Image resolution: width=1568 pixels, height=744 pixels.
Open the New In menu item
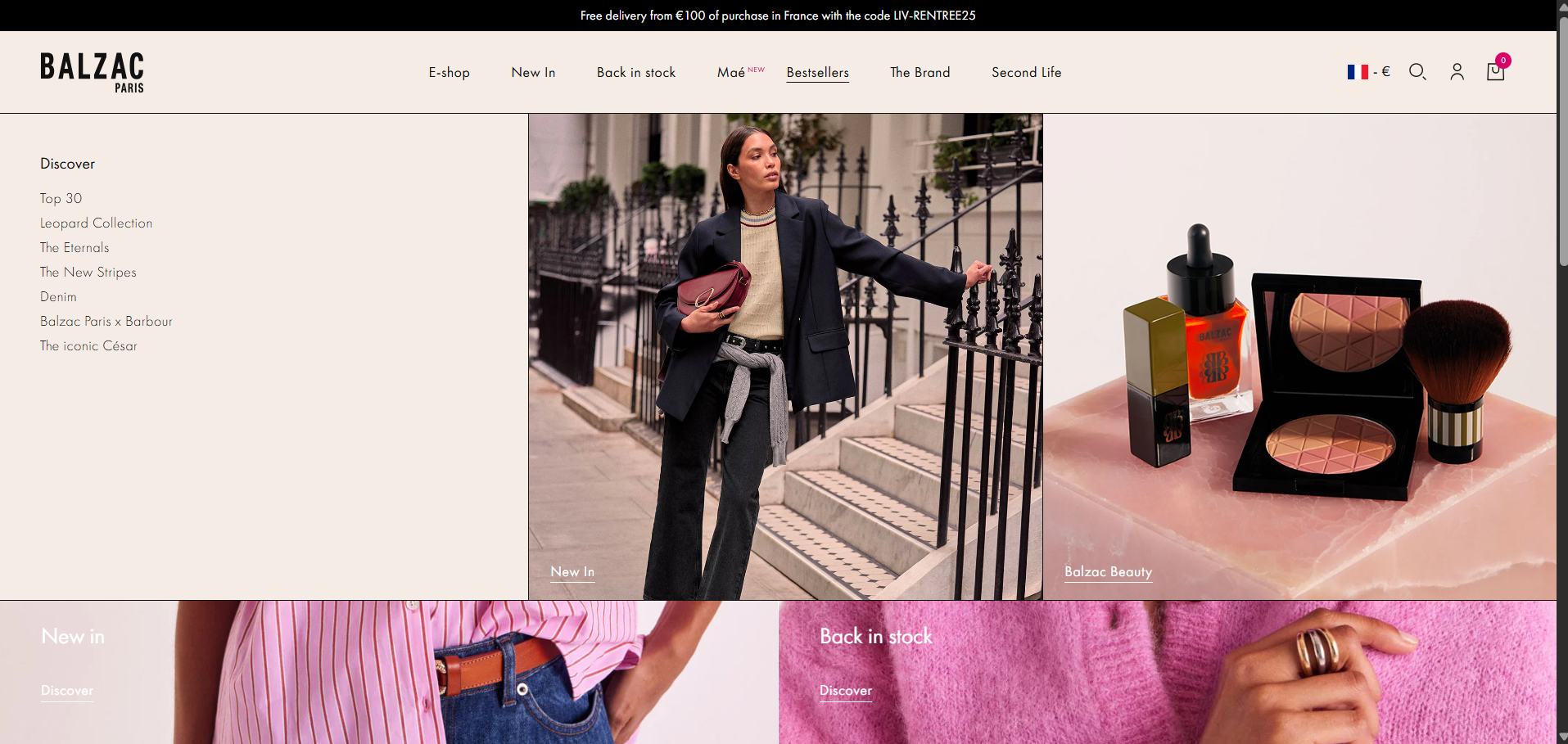pyautogui.click(x=533, y=72)
